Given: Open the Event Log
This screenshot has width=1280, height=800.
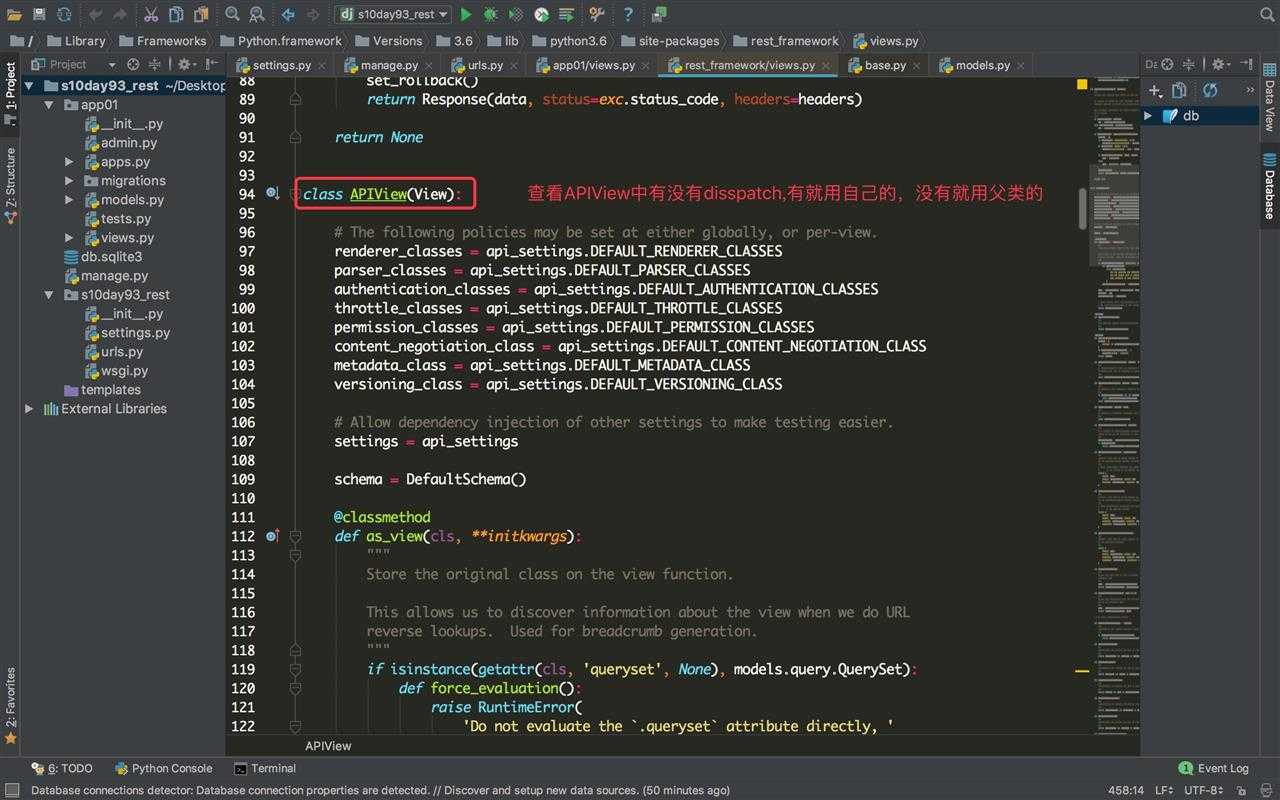Looking at the screenshot, I should click(x=1213, y=768).
